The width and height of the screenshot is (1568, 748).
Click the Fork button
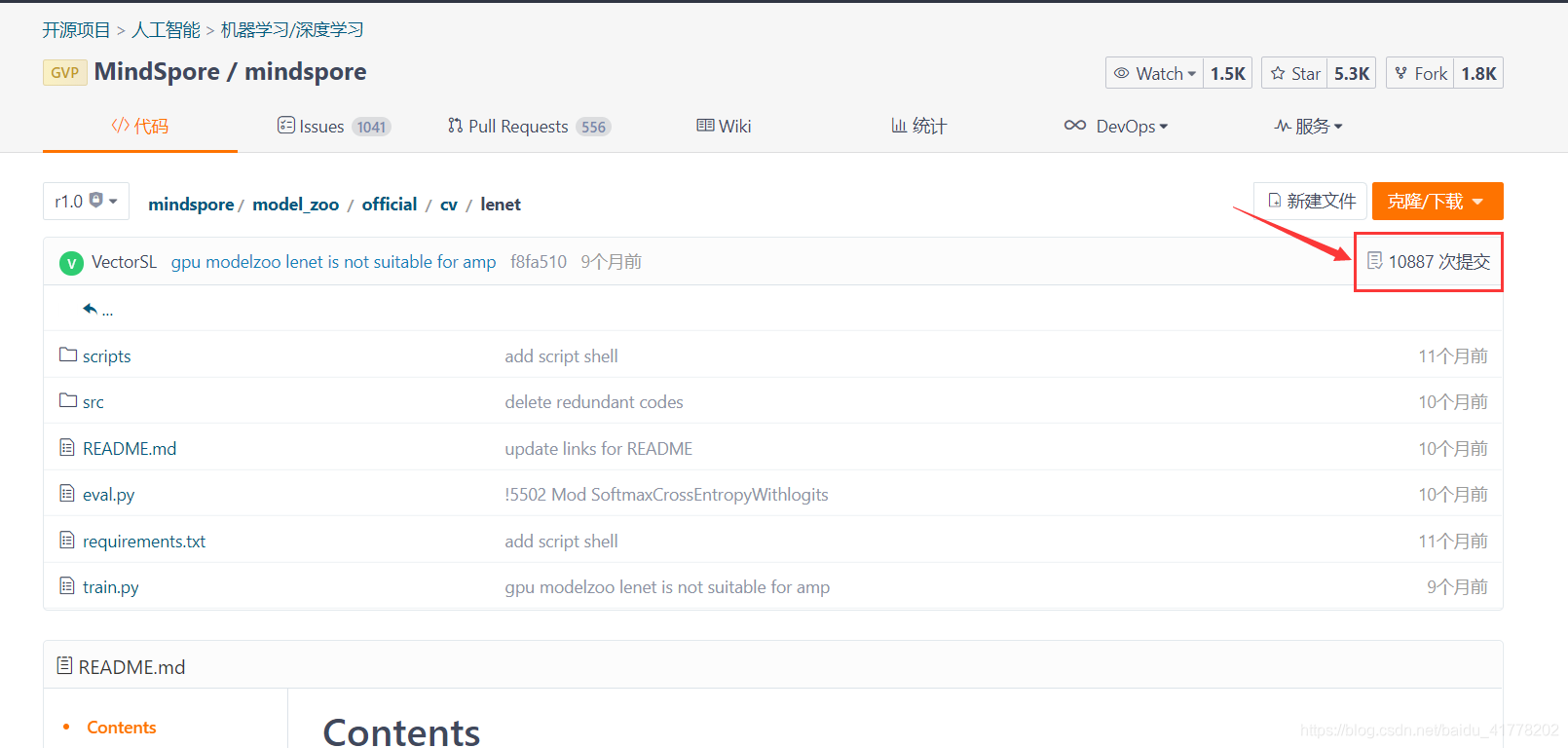point(1420,73)
